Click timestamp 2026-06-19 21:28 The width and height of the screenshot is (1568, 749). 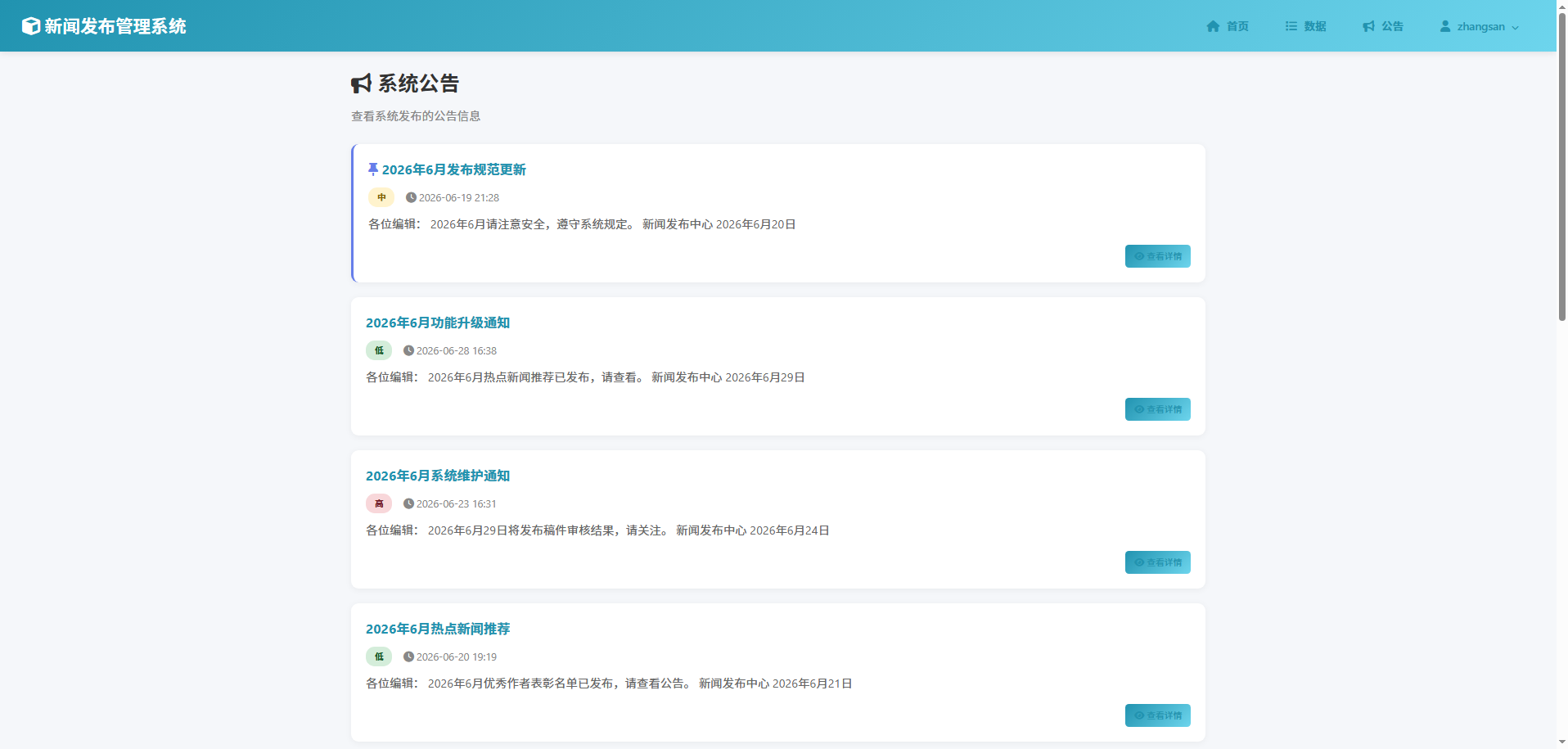459,197
